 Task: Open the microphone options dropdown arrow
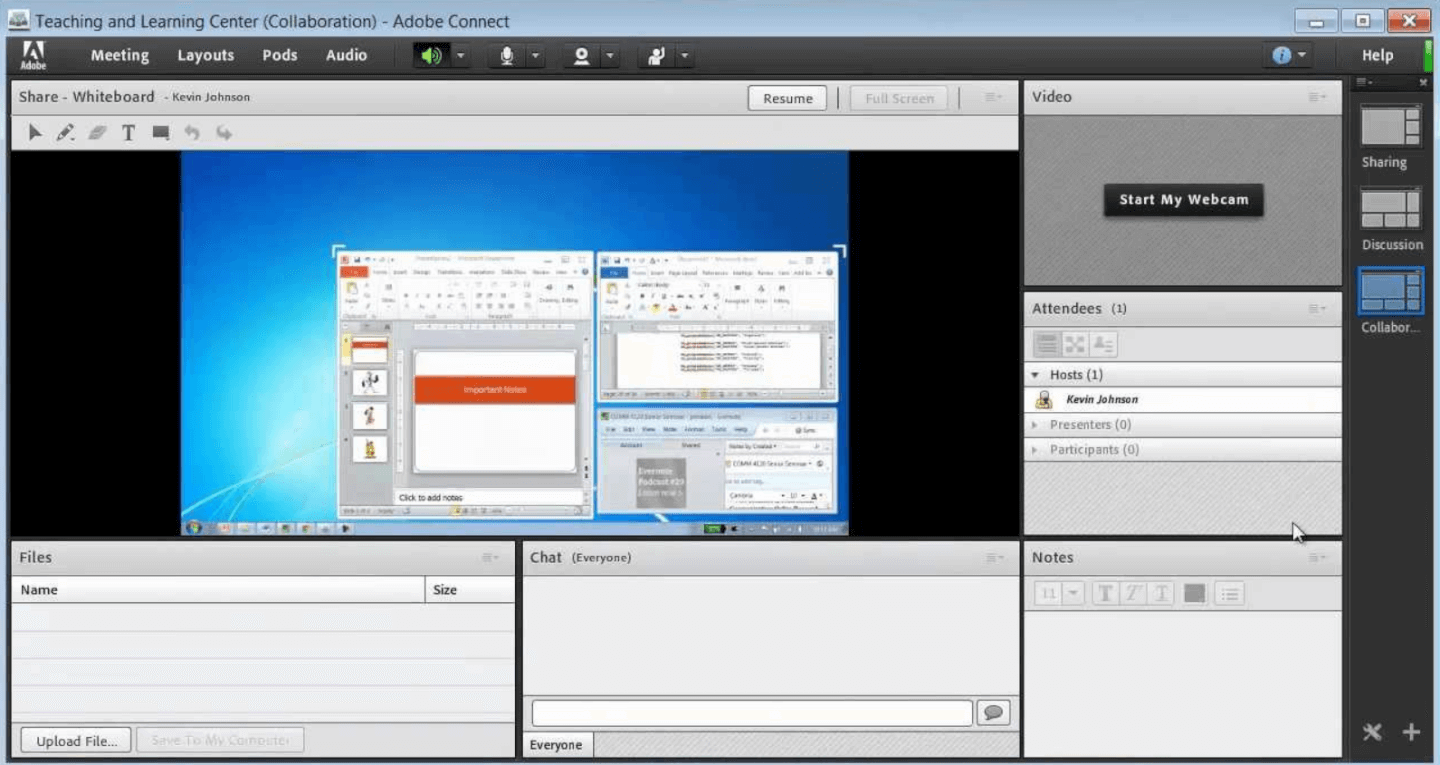(x=535, y=56)
